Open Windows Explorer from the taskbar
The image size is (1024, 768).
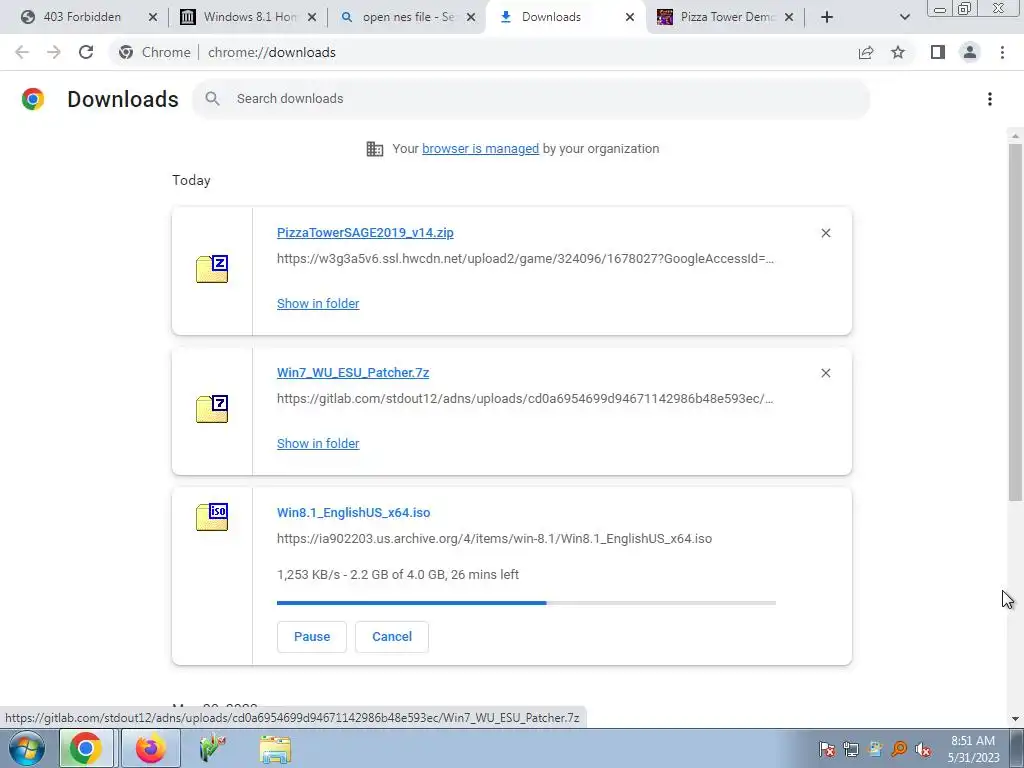pyautogui.click(x=276, y=748)
